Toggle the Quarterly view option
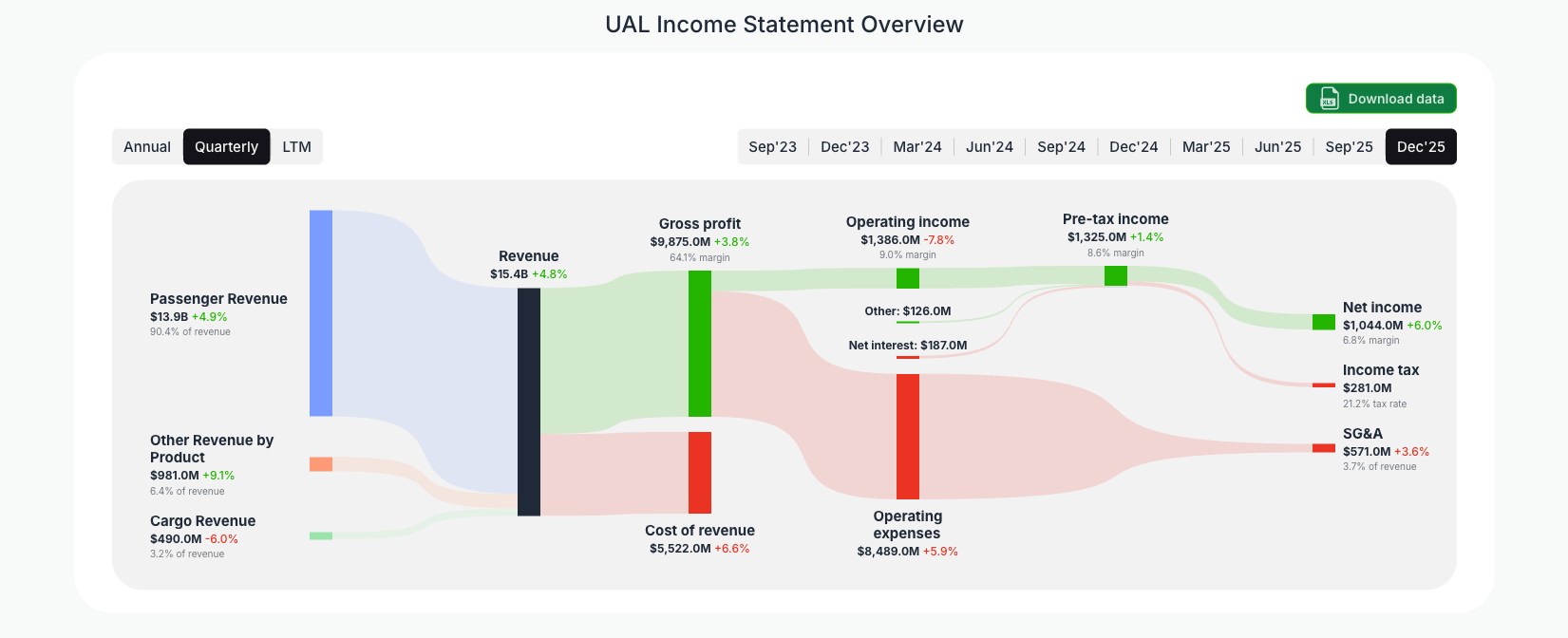Image resolution: width=1568 pixels, height=638 pixels. (226, 146)
